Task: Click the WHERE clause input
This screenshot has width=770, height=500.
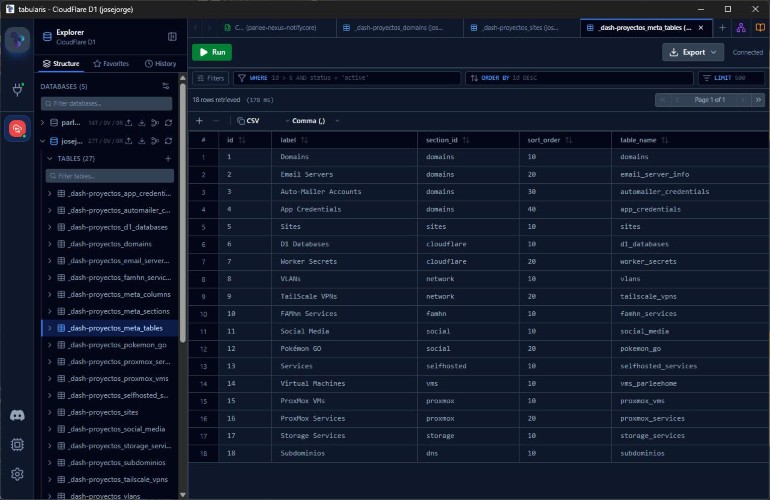Action: [347, 78]
